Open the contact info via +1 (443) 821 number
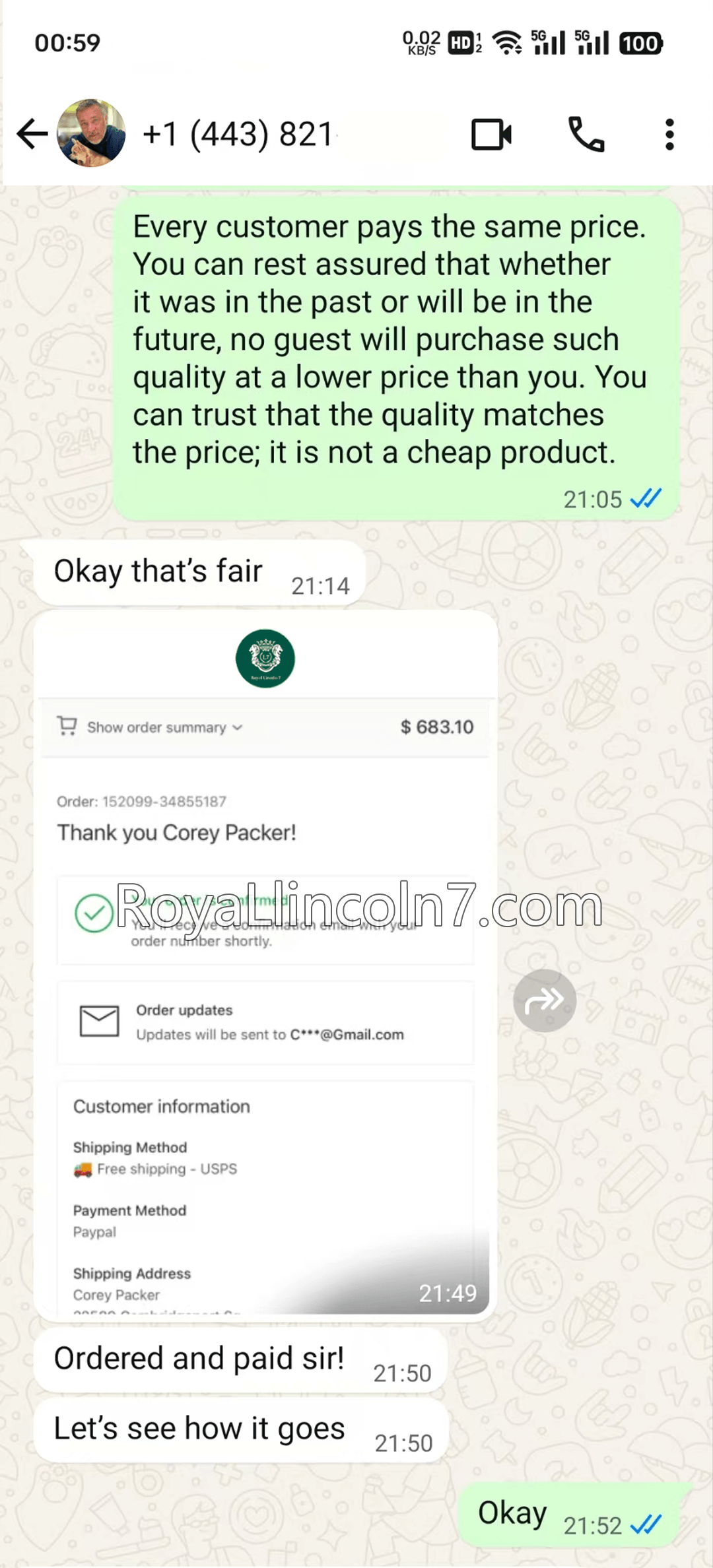 click(238, 135)
